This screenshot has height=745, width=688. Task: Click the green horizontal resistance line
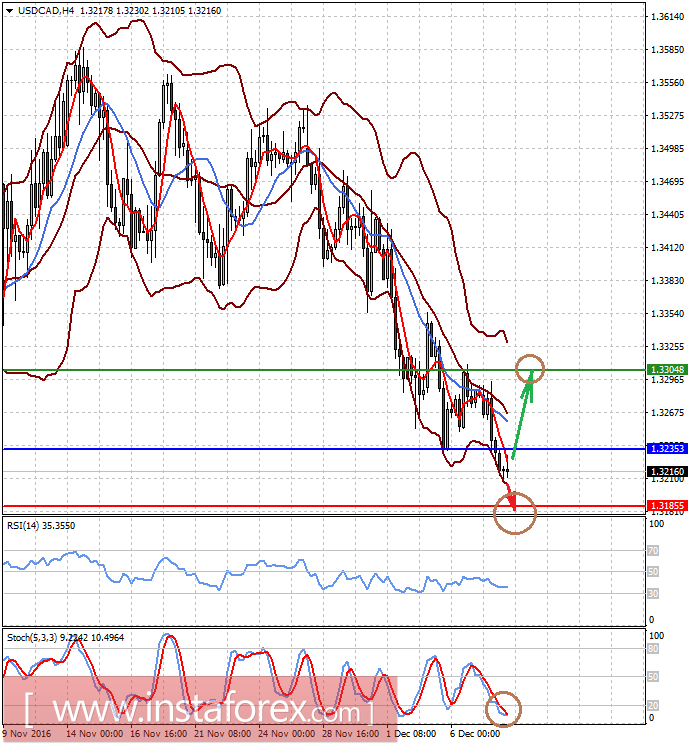click(x=324, y=370)
